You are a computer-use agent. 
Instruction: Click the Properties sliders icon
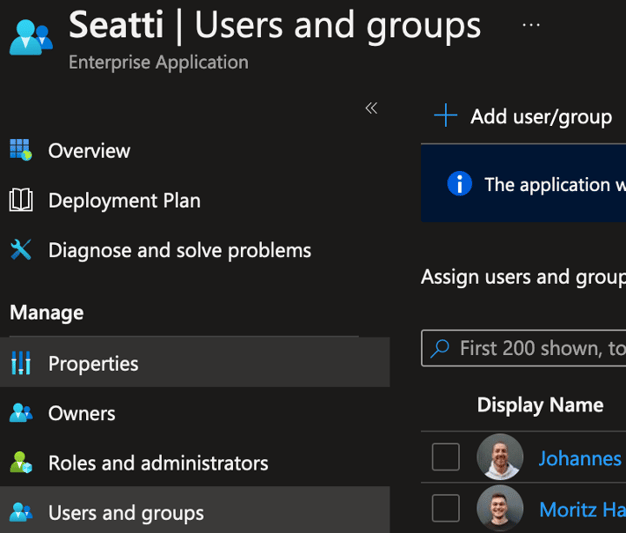point(21,363)
